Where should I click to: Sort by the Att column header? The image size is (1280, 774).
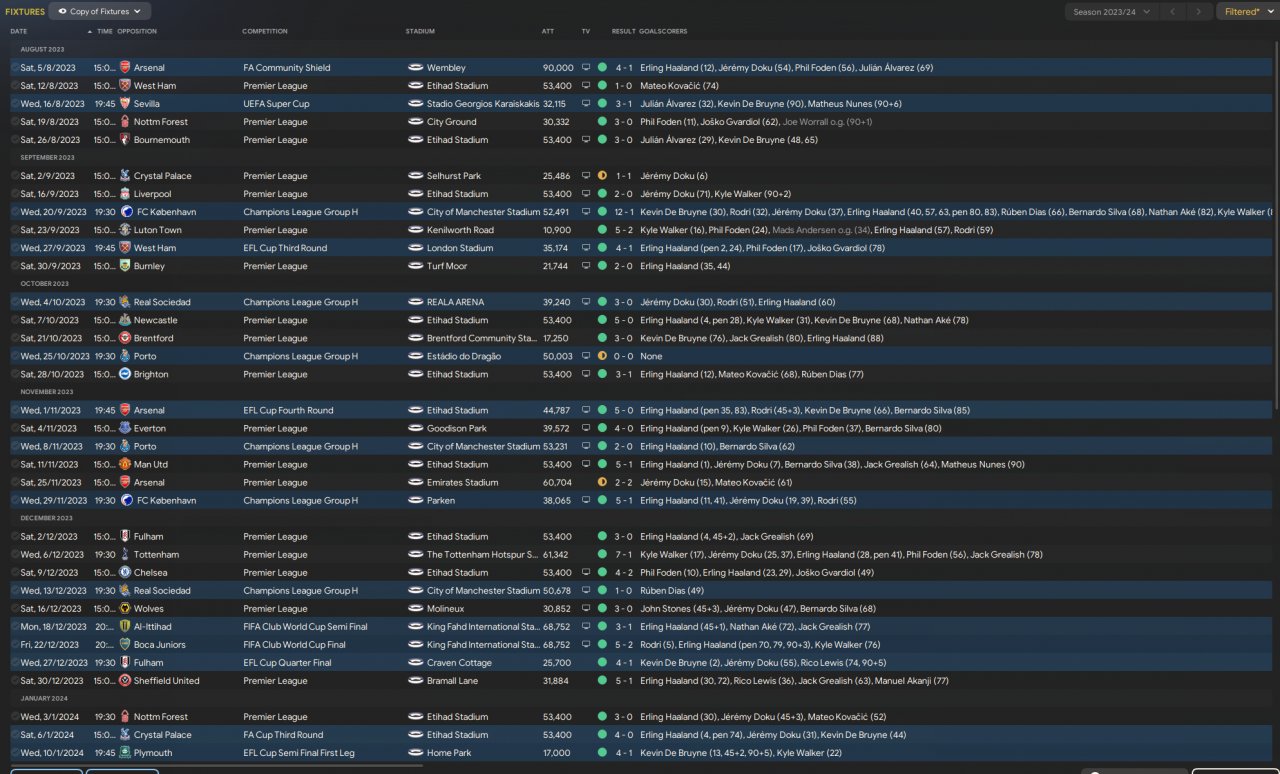(x=548, y=31)
